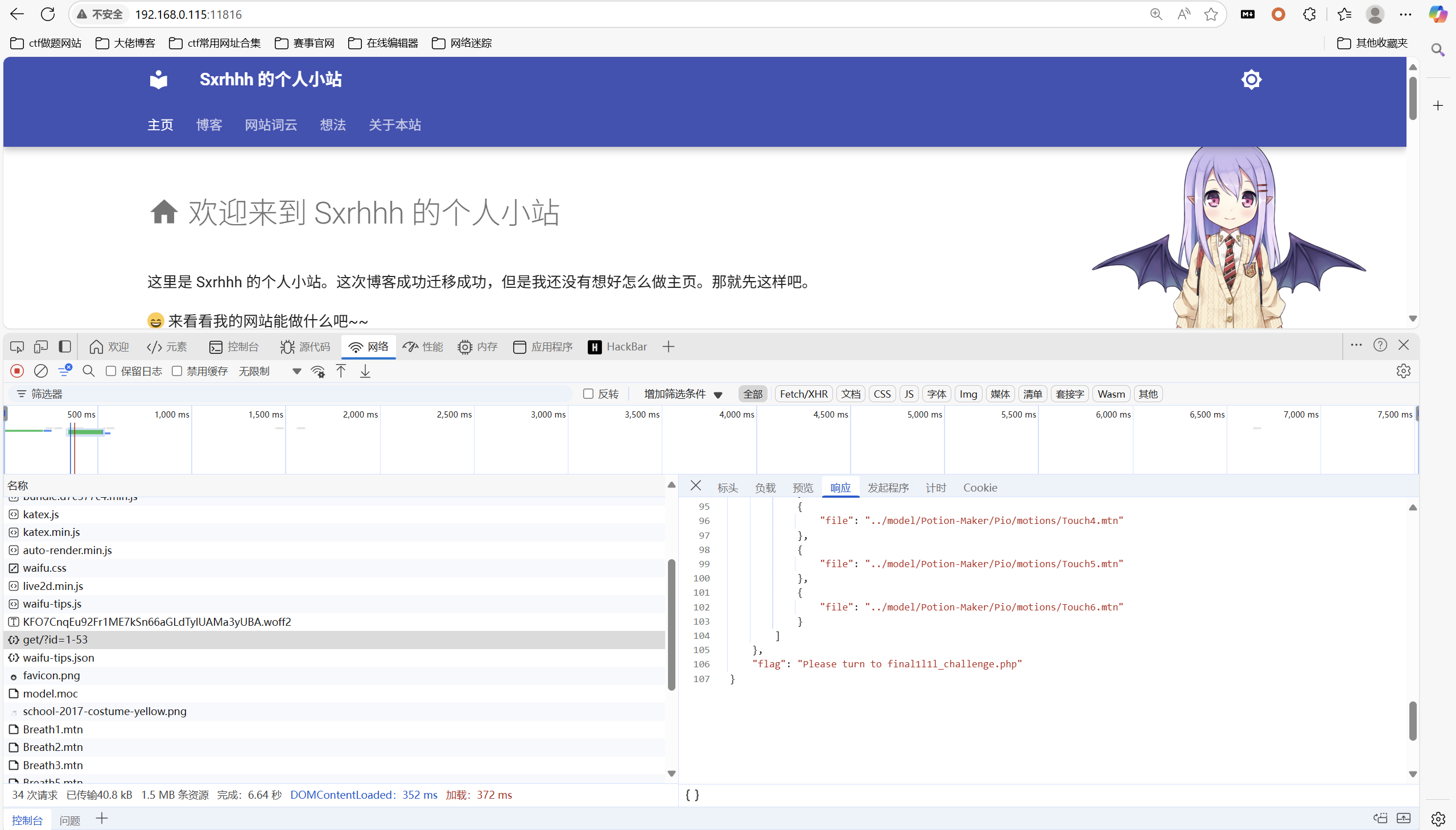Go to the 关于本站 site page
Image resolution: width=1456 pixels, height=830 pixels.
coord(394,125)
